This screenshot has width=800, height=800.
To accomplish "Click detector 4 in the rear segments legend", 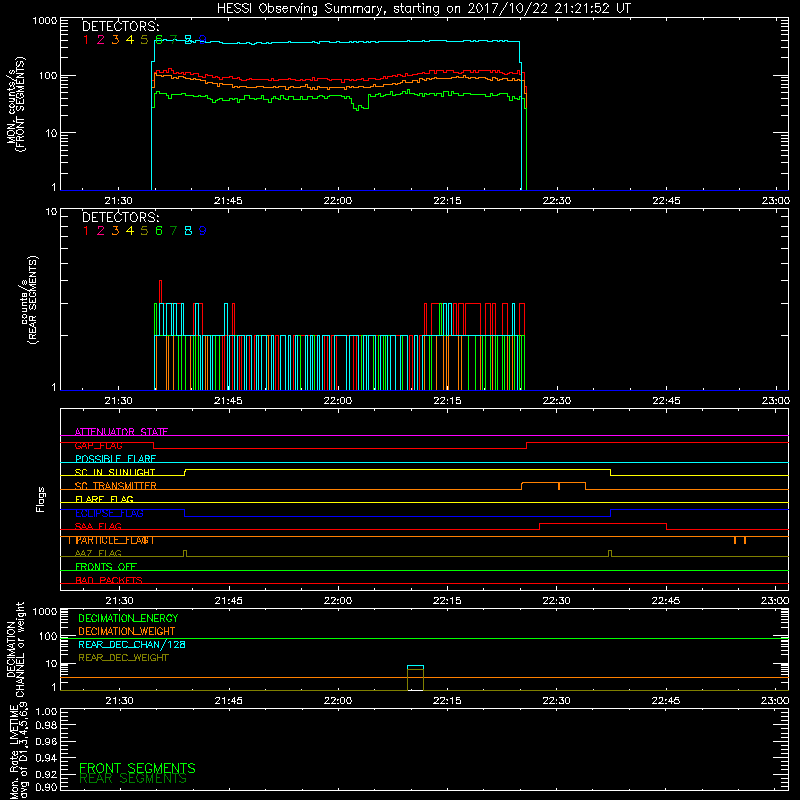I will tap(130, 231).
